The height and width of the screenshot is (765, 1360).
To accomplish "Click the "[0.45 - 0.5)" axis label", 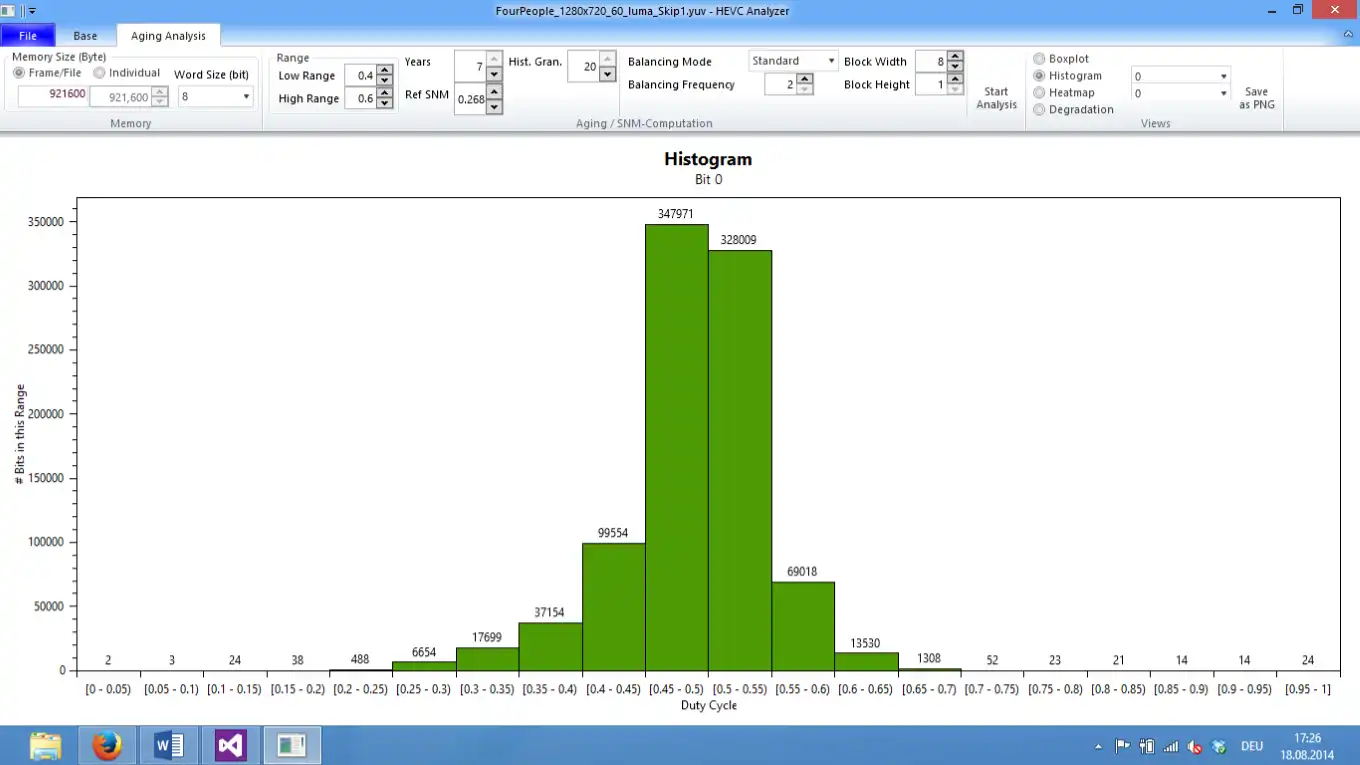I will [677, 689].
